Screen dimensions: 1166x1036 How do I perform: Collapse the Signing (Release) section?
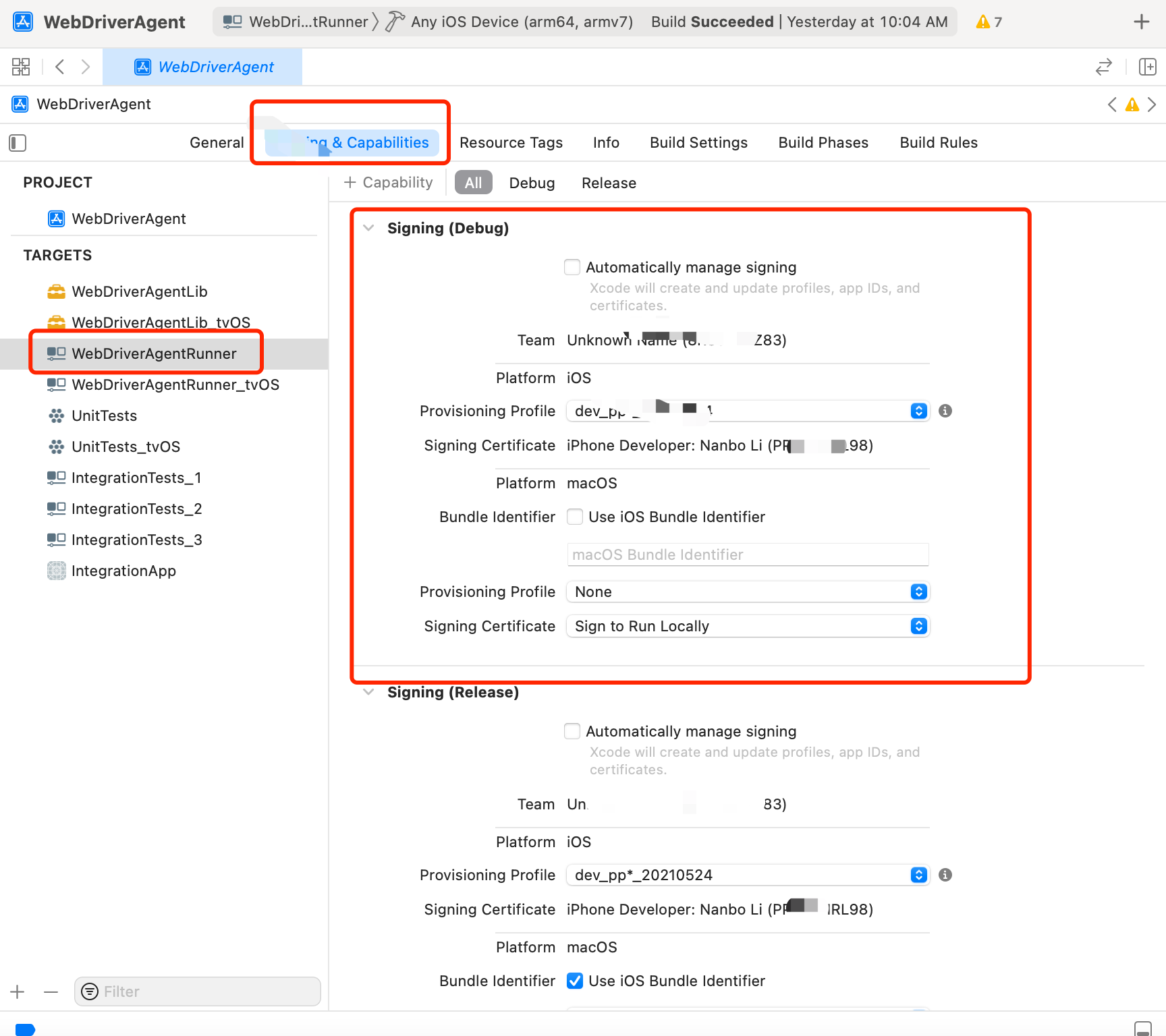click(368, 692)
